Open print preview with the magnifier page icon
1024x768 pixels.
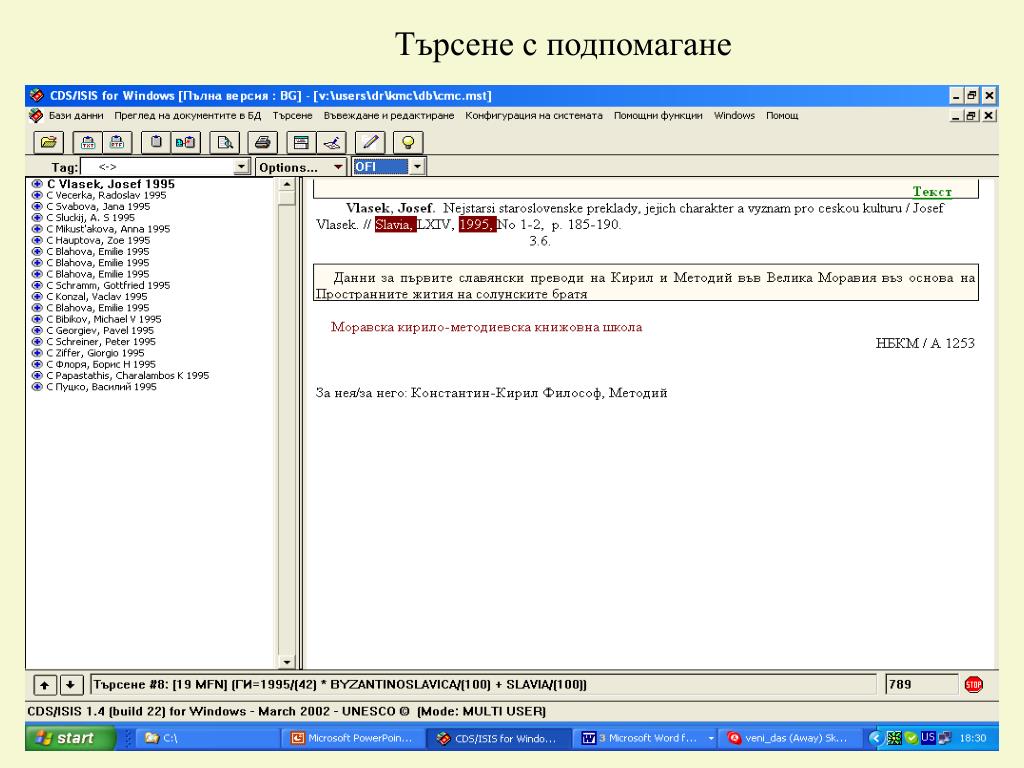coord(225,142)
